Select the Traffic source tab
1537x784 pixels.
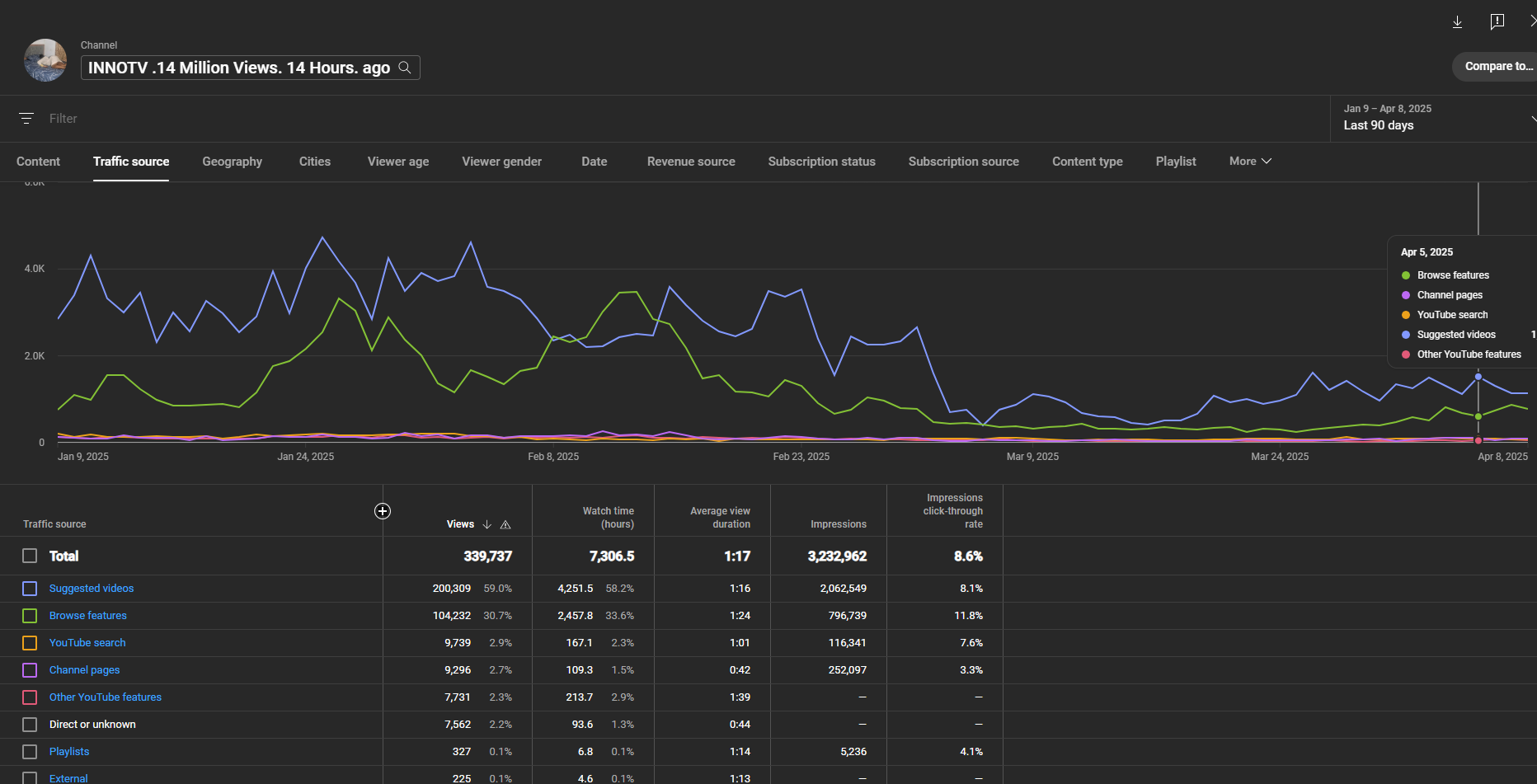131,162
